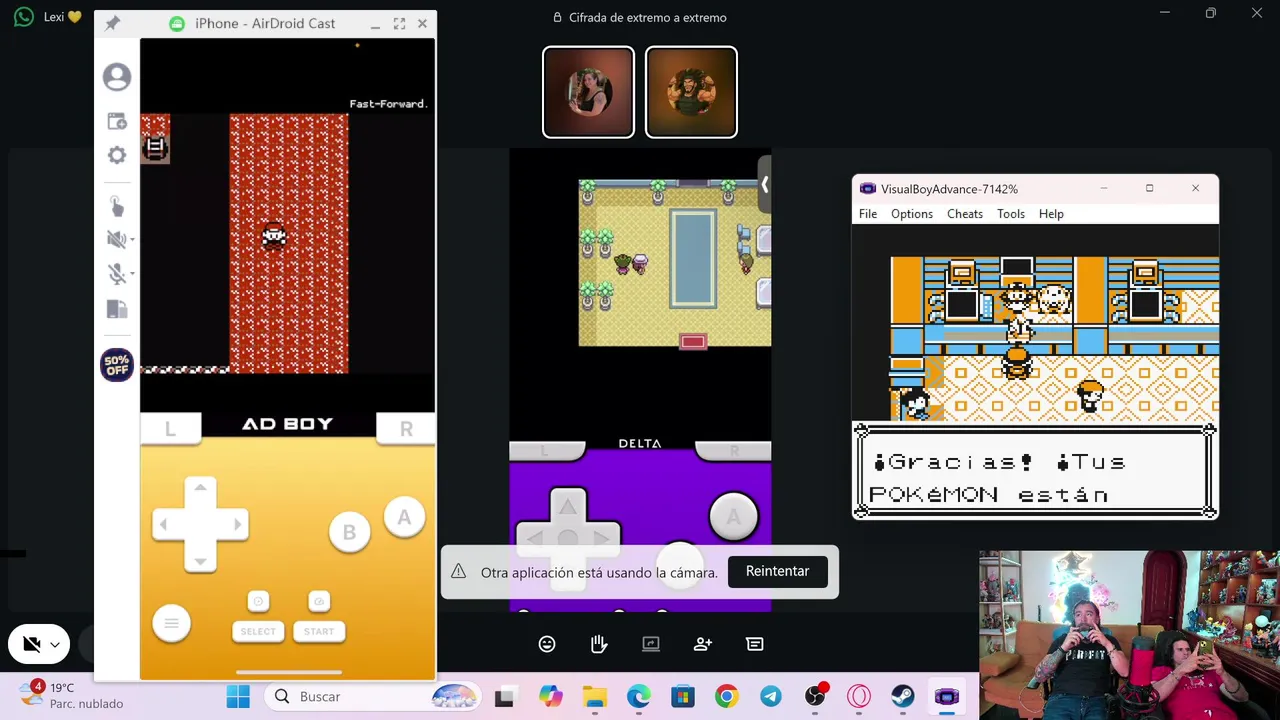
Task: Pin the AirDroid Cast window on top
Action: pos(113,23)
